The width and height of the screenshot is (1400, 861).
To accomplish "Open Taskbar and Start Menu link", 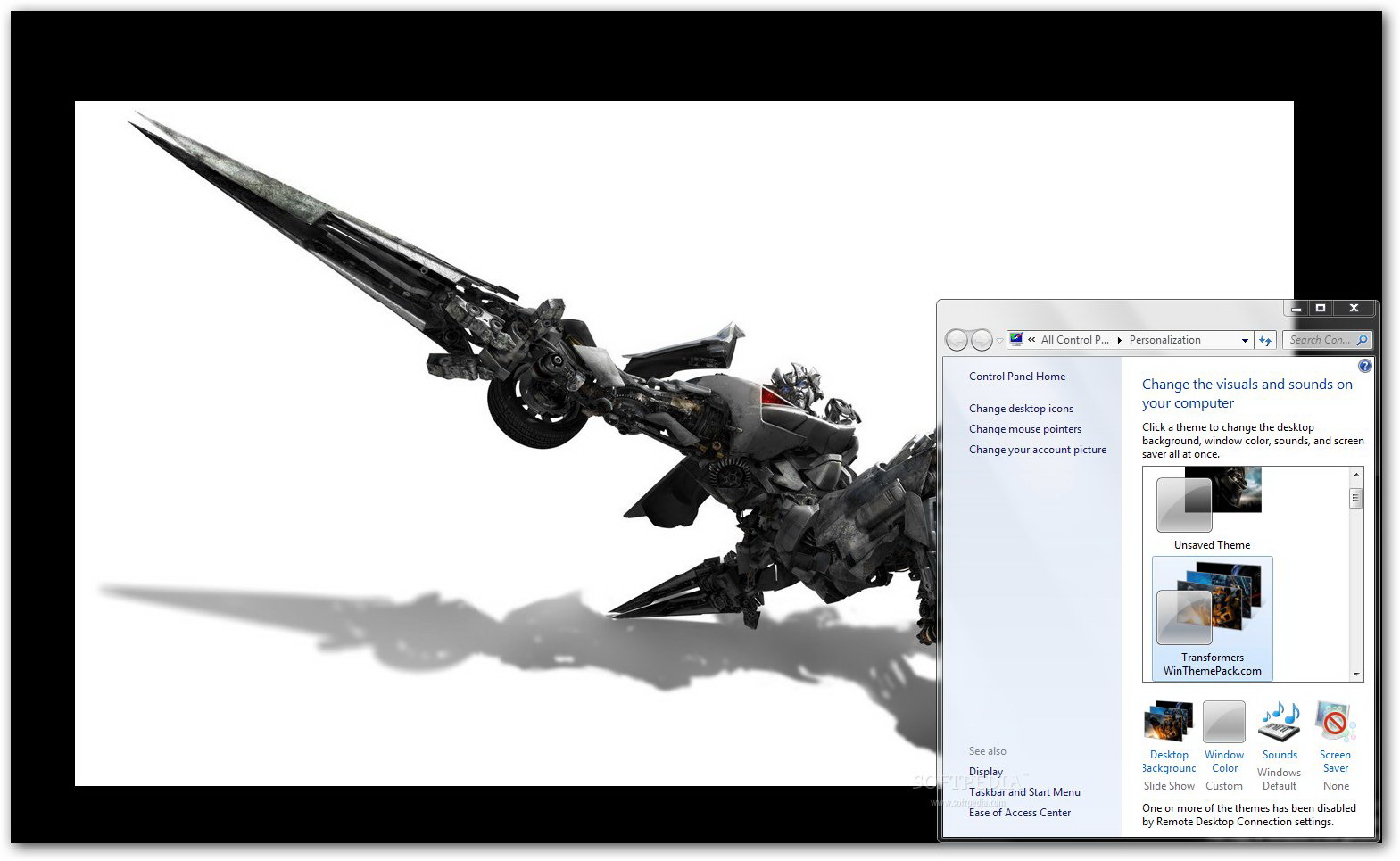I will (1024, 792).
